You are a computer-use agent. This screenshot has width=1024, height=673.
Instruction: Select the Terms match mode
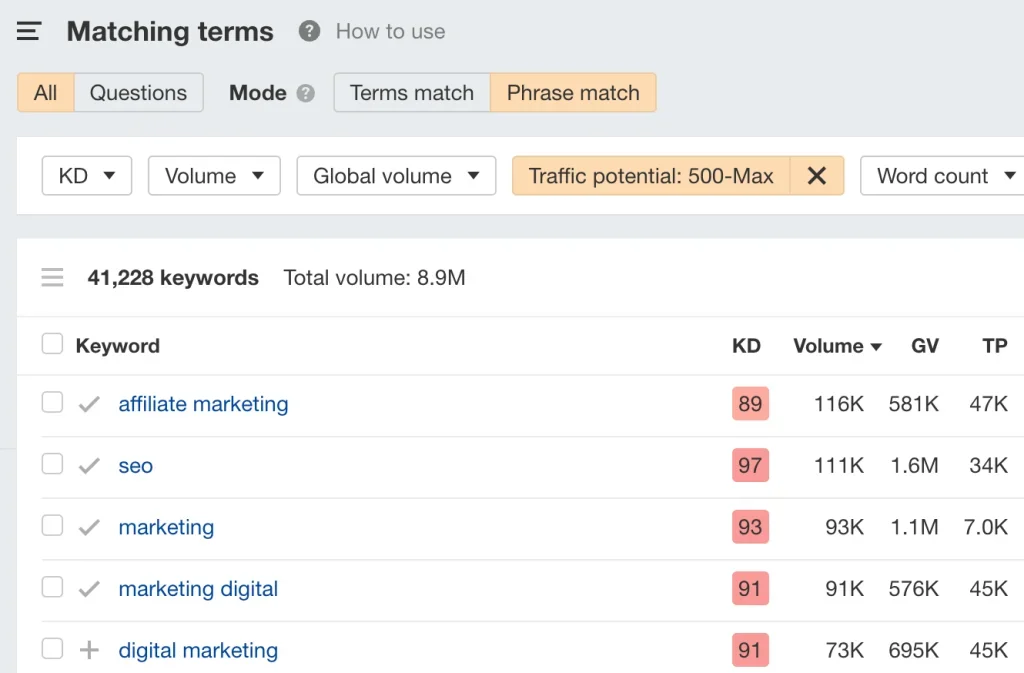[x=411, y=92]
